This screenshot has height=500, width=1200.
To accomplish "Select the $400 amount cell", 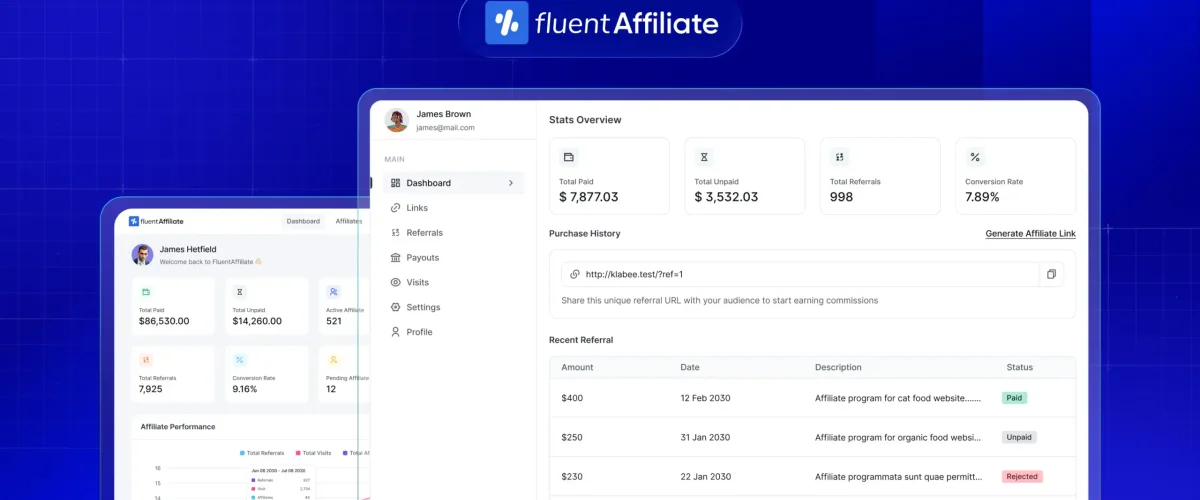I will pos(572,398).
